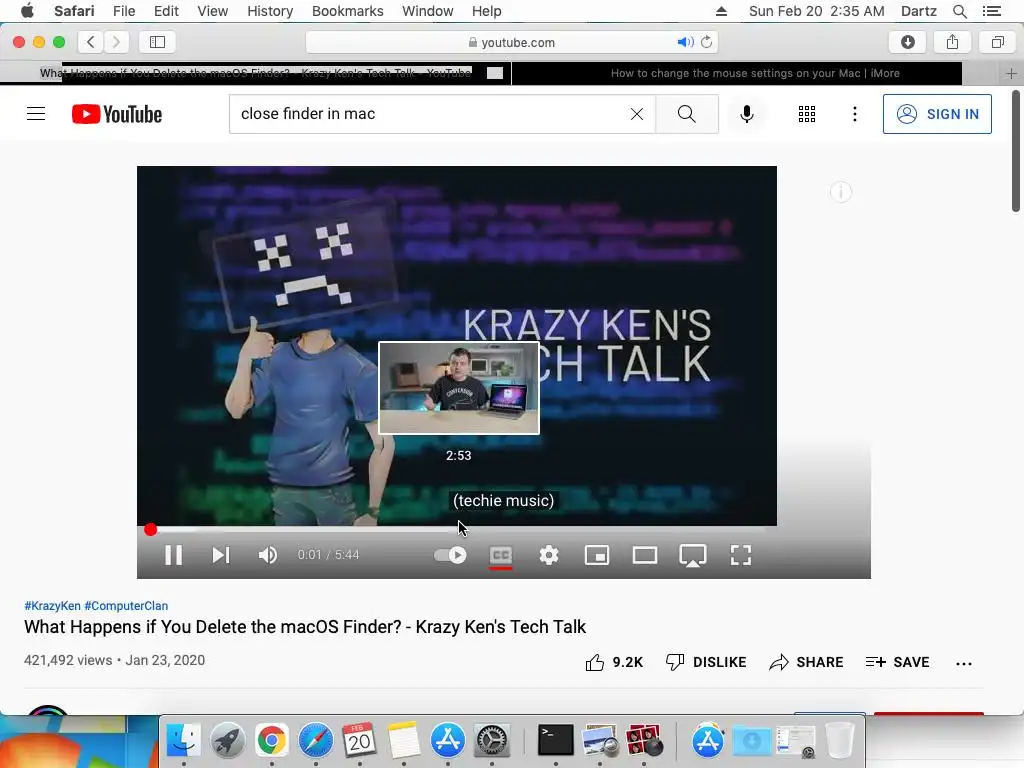Open Finder from the Dock

tap(184, 740)
